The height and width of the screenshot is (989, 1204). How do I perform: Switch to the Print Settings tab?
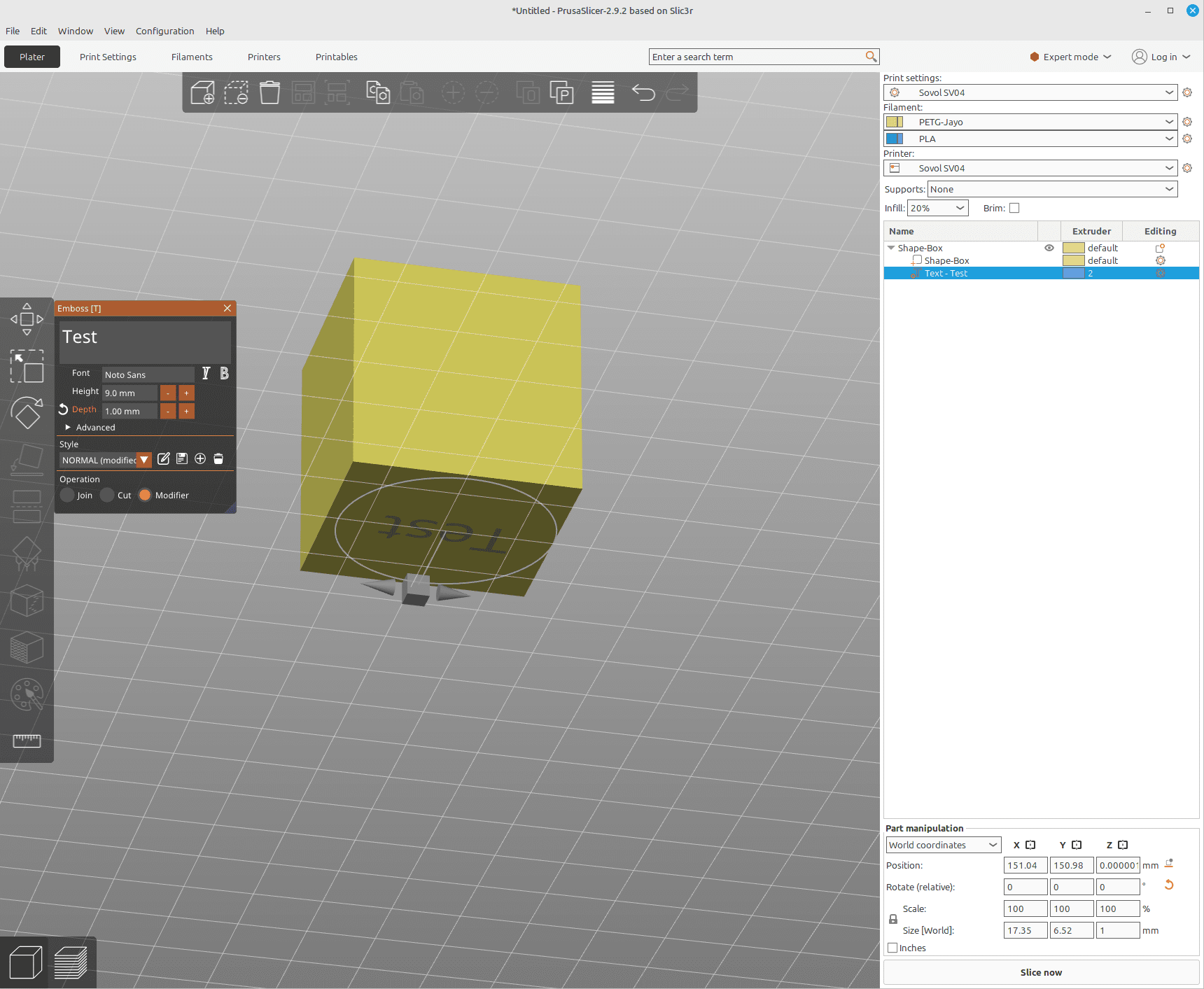(x=108, y=57)
